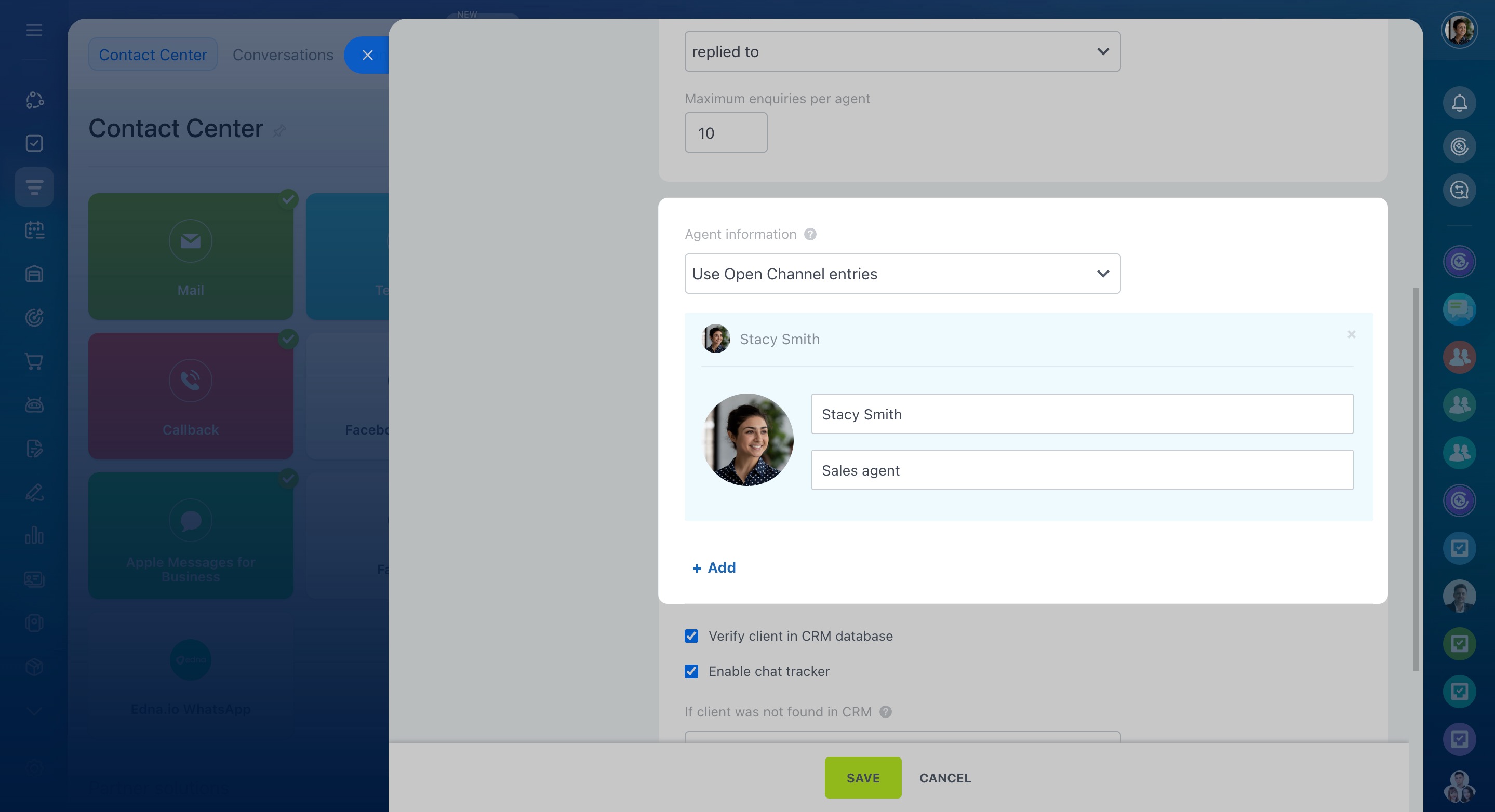Open the online store icon in left sidebar
The height and width of the screenshot is (812, 1495).
(34, 274)
